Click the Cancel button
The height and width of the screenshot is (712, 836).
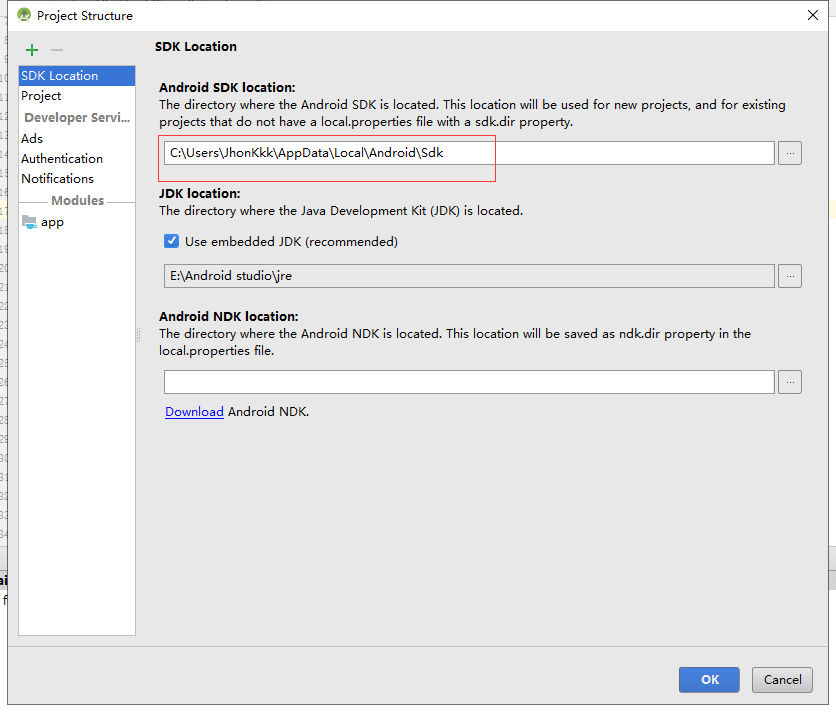pos(782,679)
